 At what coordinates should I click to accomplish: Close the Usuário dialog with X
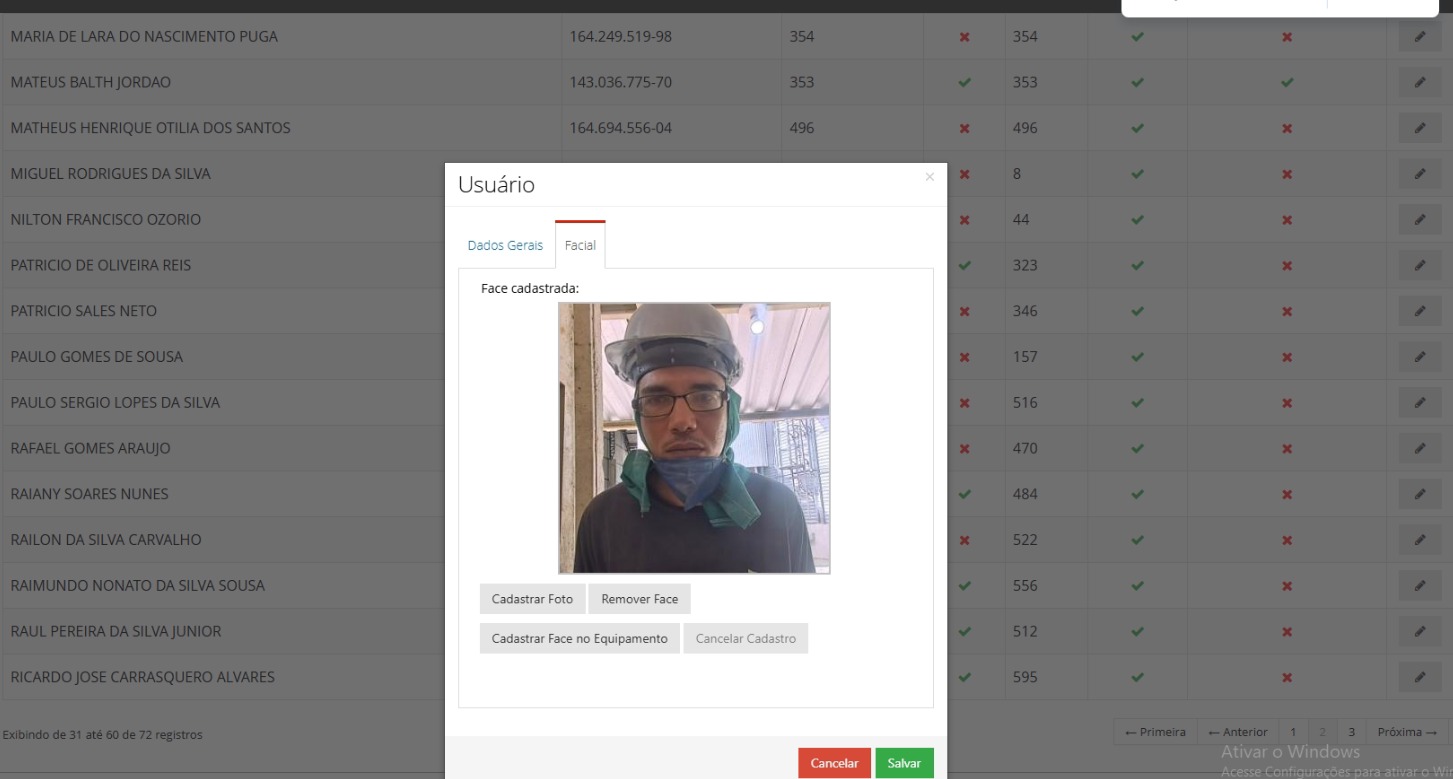point(929,177)
